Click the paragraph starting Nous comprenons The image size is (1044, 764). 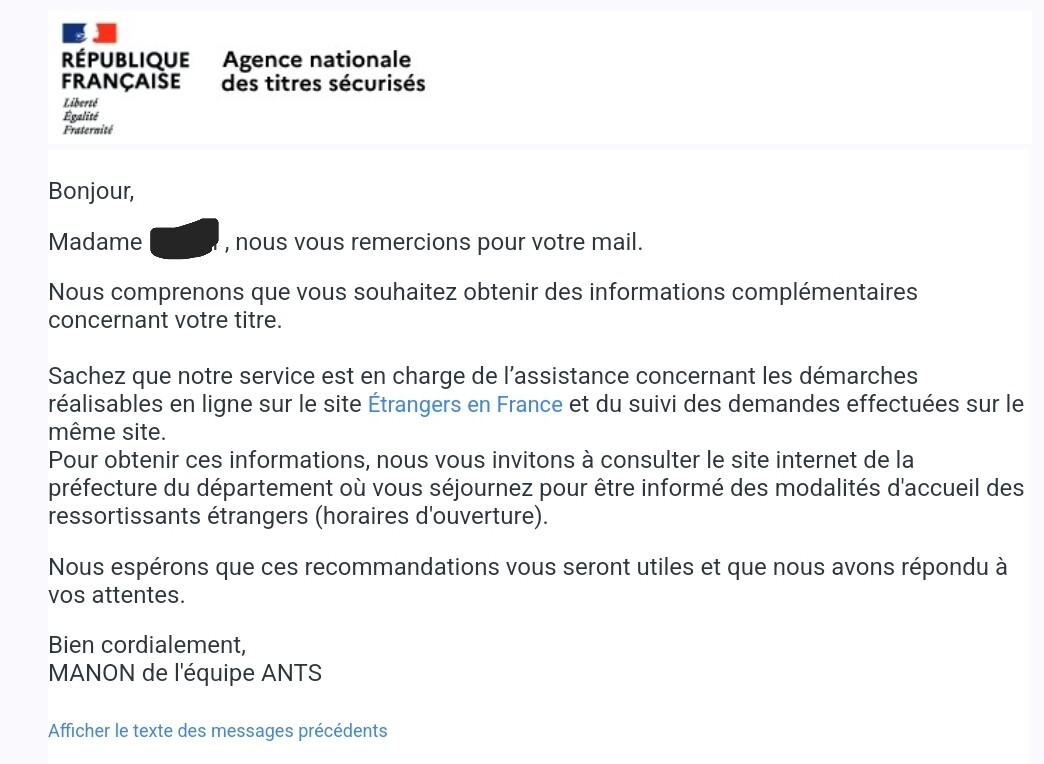click(x=483, y=306)
